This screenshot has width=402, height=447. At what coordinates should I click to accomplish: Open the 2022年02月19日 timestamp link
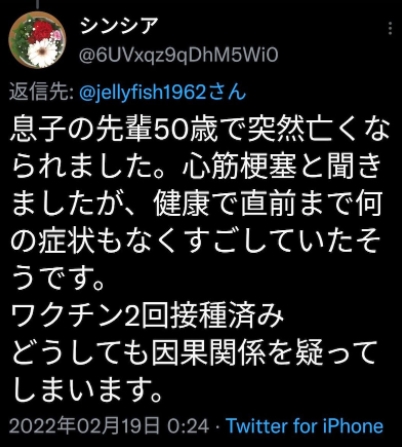tap(84, 426)
